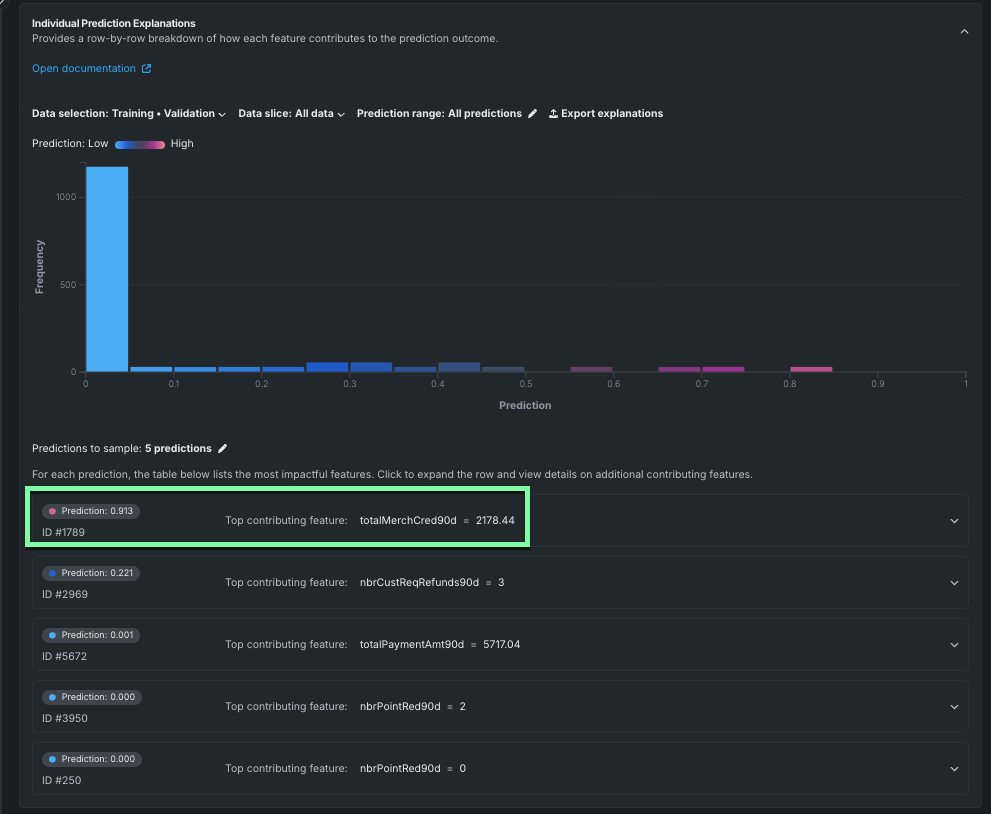991x814 pixels.
Task: Click the pink histogram bar near 0.8
Action: [810, 369]
